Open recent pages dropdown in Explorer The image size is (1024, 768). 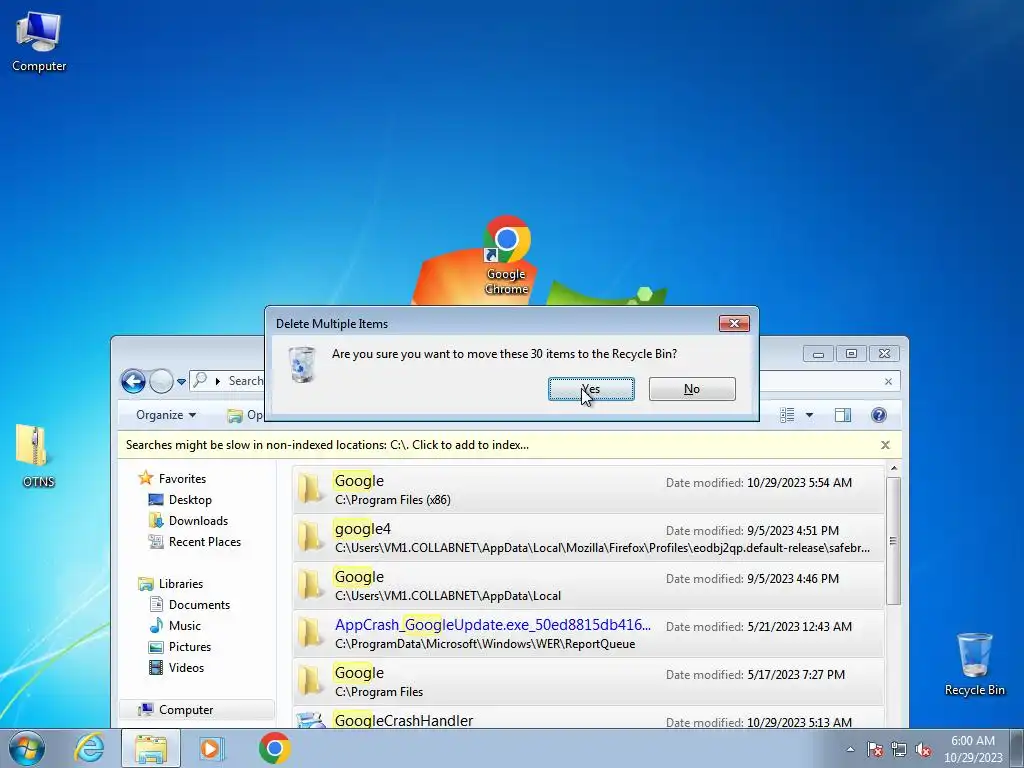click(182, 381)
